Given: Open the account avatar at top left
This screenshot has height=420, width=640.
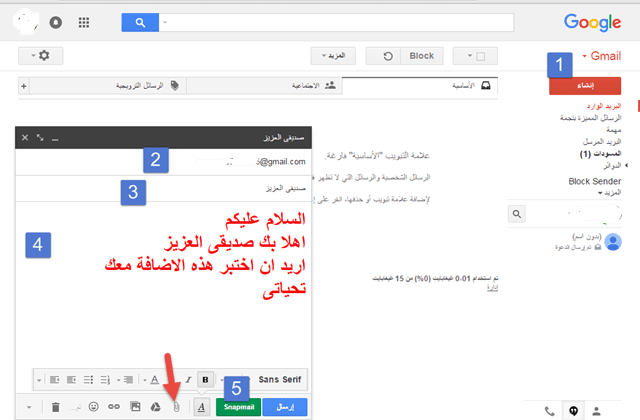Looking at the screenshot, I should 26,22.
